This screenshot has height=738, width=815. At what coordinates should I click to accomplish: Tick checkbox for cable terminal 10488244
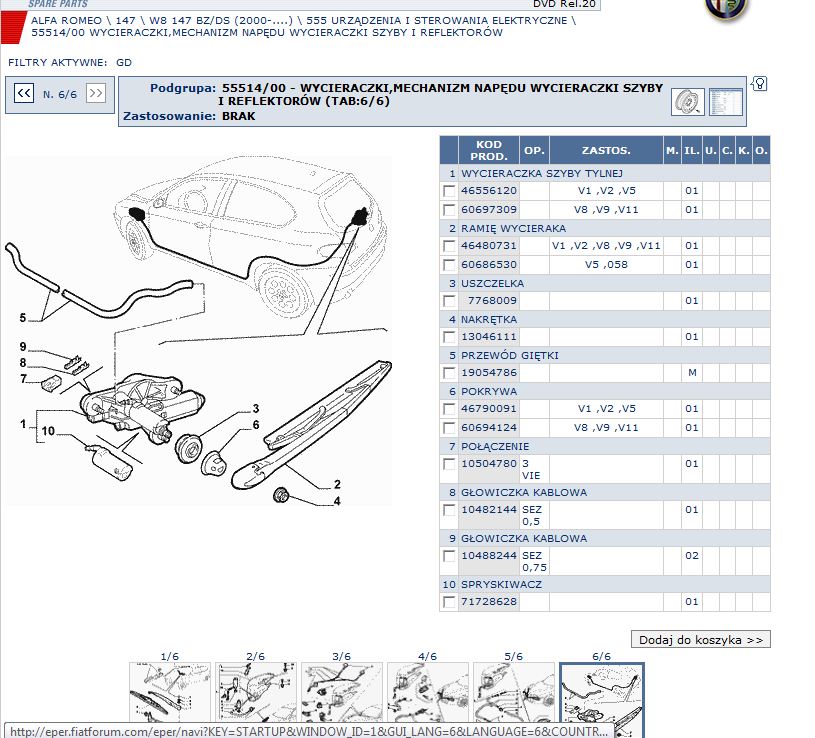449,556
